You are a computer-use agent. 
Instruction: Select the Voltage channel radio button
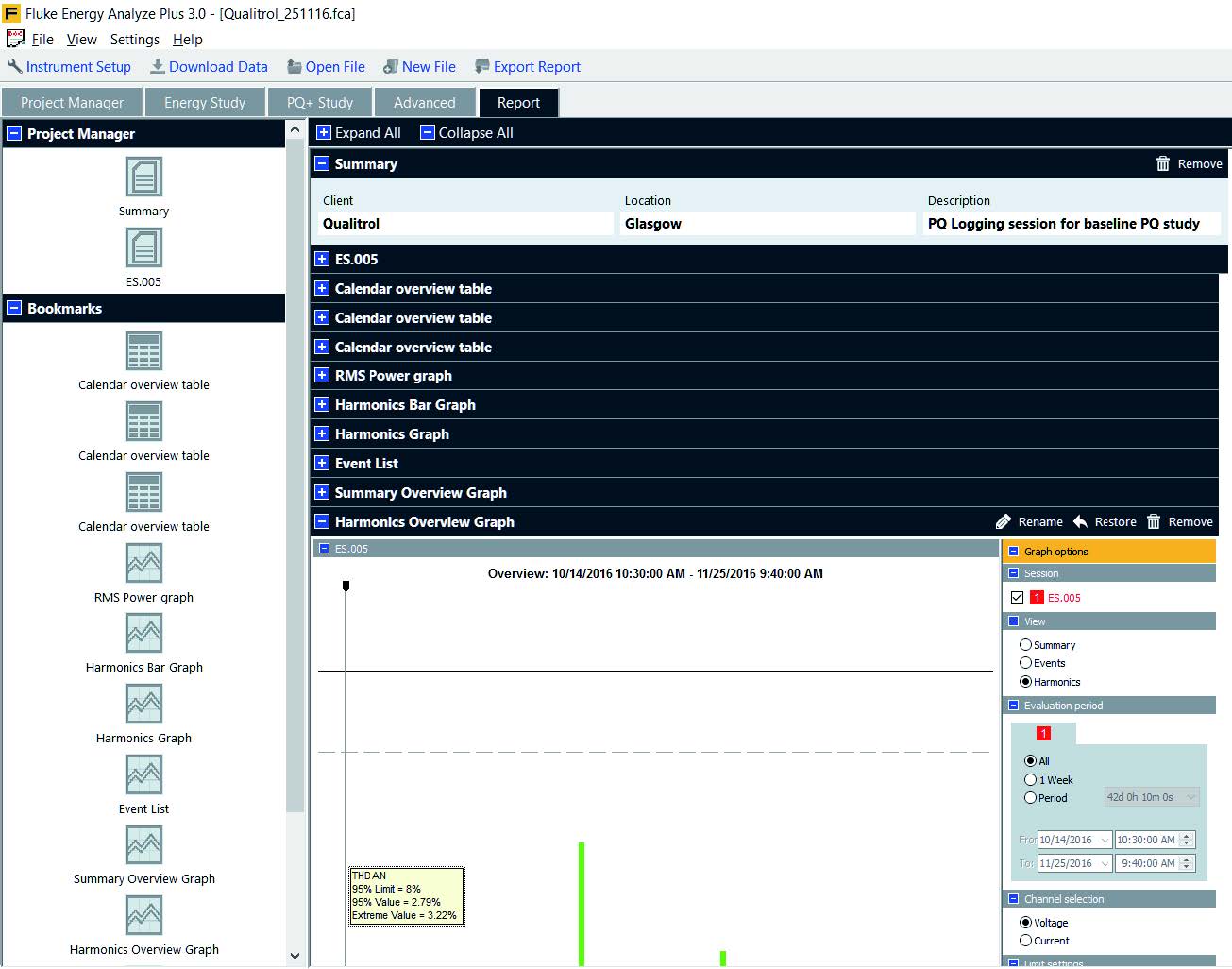pos(1025,922)
